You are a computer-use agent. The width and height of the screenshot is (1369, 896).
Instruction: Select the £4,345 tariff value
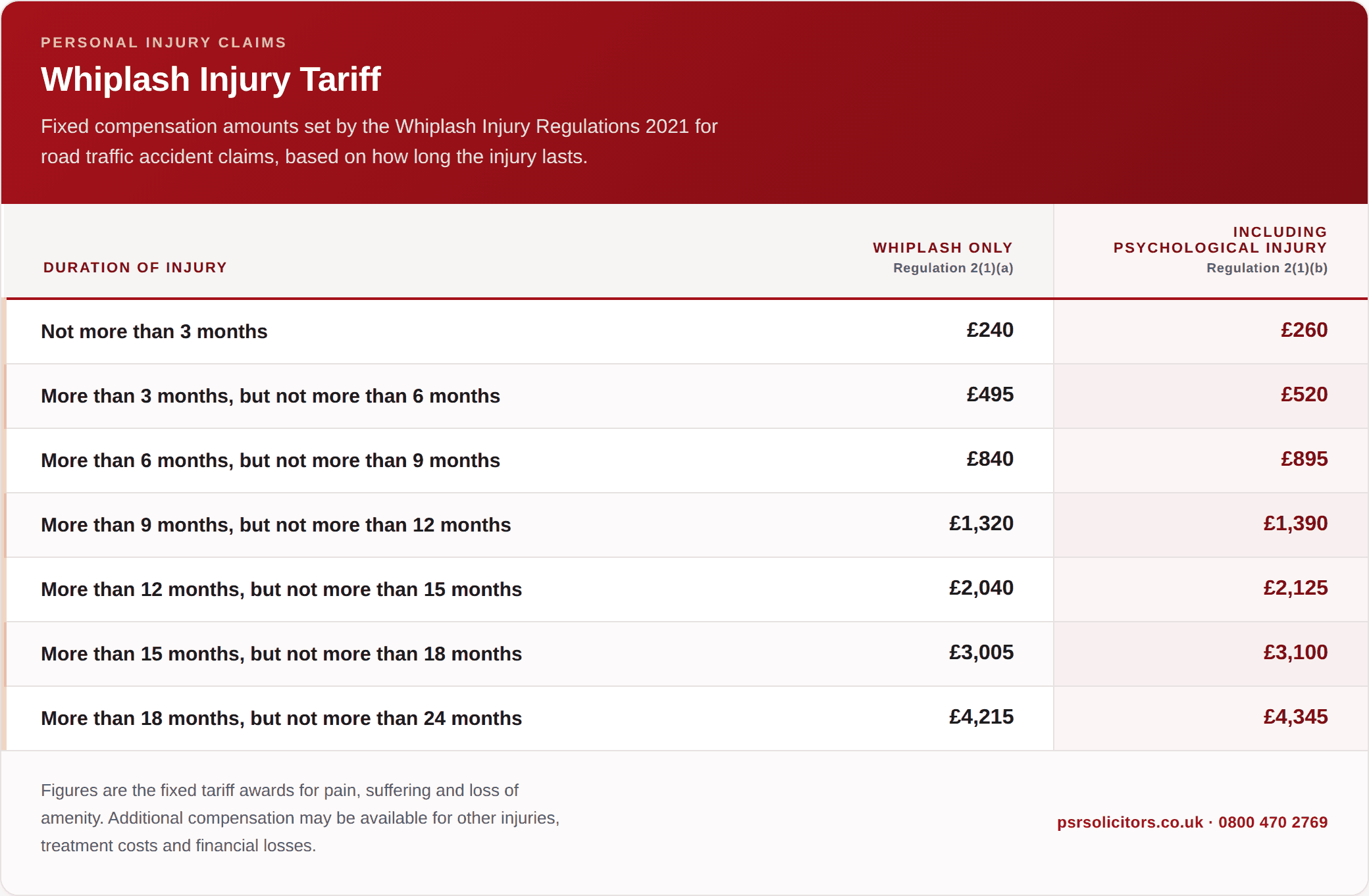(1295, 717)
